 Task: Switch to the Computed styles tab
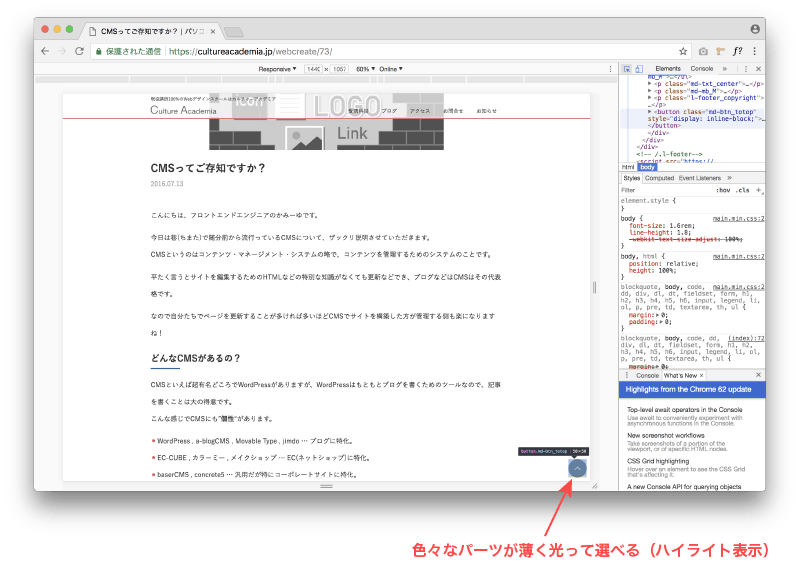click(659, 178)
